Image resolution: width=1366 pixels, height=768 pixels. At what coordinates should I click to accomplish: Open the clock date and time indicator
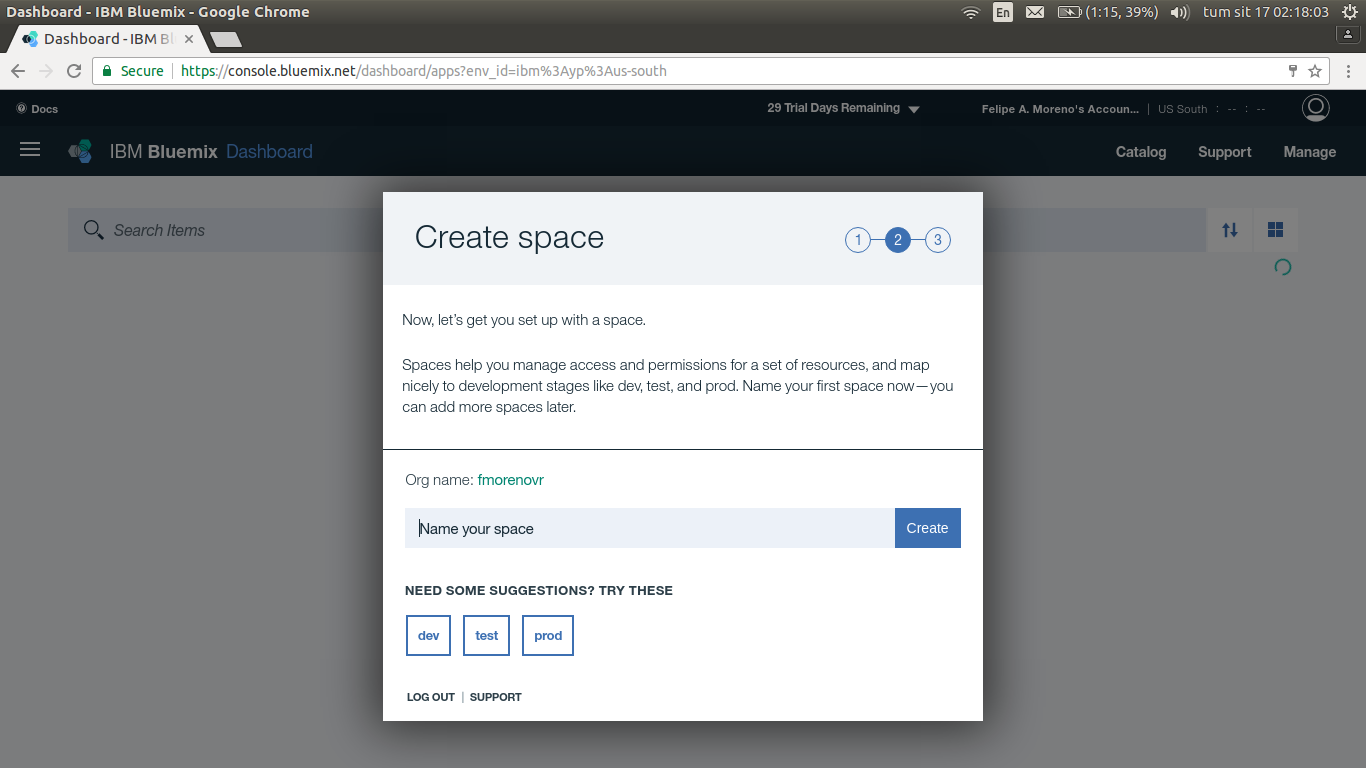(x=1265, y=12)
